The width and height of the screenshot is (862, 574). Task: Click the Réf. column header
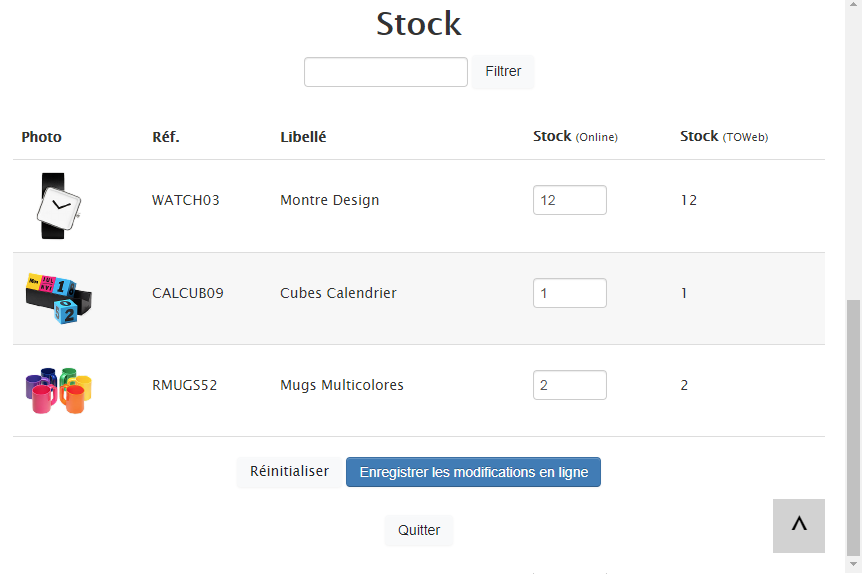pyautogui.click(x=166, y=137)
